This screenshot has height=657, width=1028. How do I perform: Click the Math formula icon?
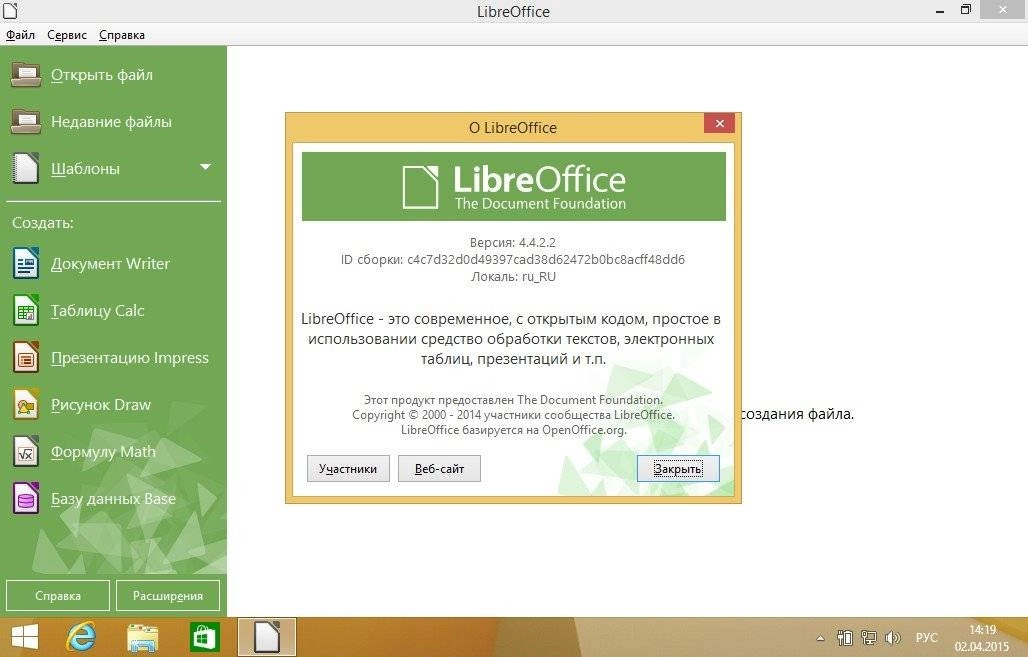coord(26,452)
